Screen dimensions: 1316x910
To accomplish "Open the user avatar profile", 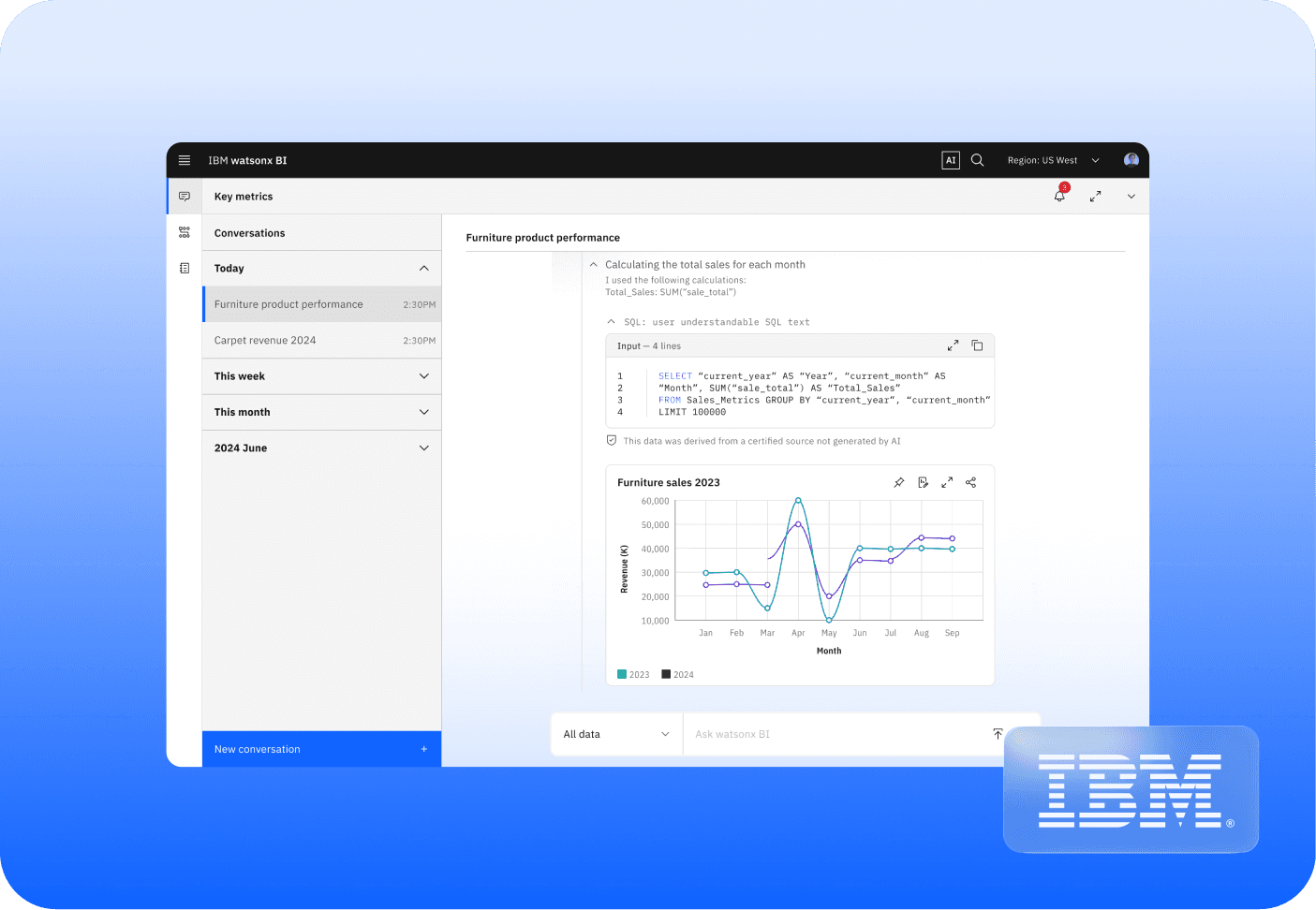I will coord(1131,160).
